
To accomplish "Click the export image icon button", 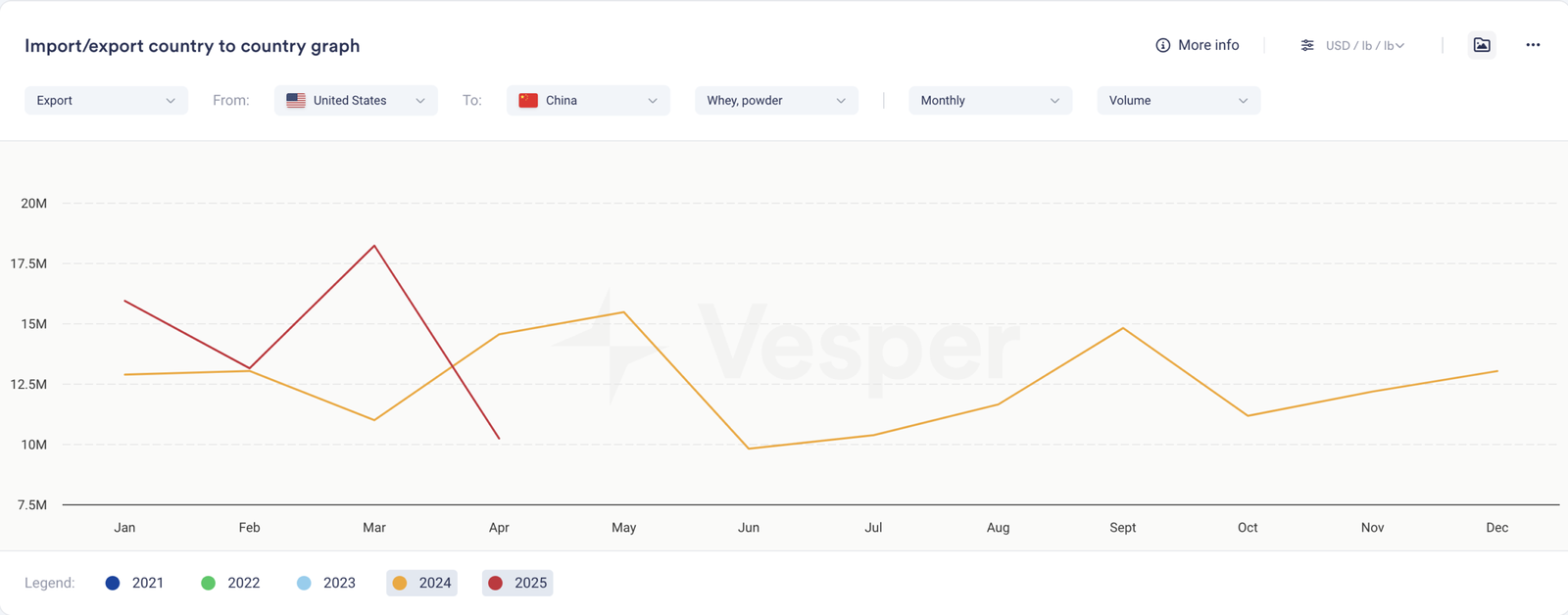I will (1482, 45).
